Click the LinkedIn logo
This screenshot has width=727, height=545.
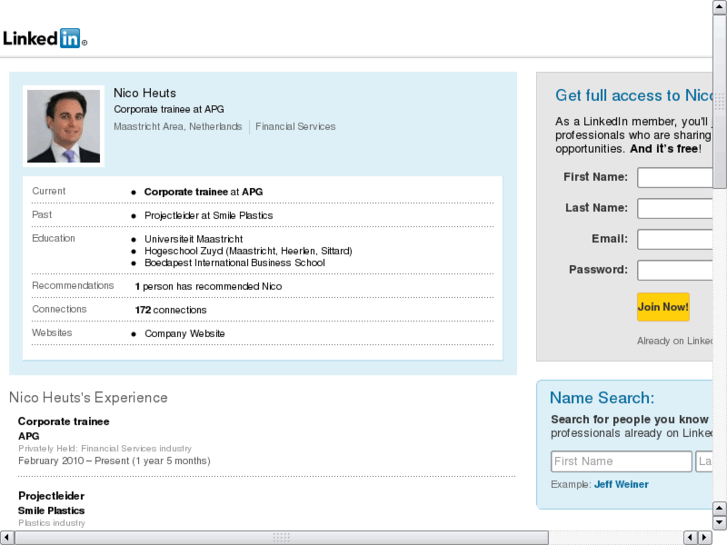coord(45,38)
